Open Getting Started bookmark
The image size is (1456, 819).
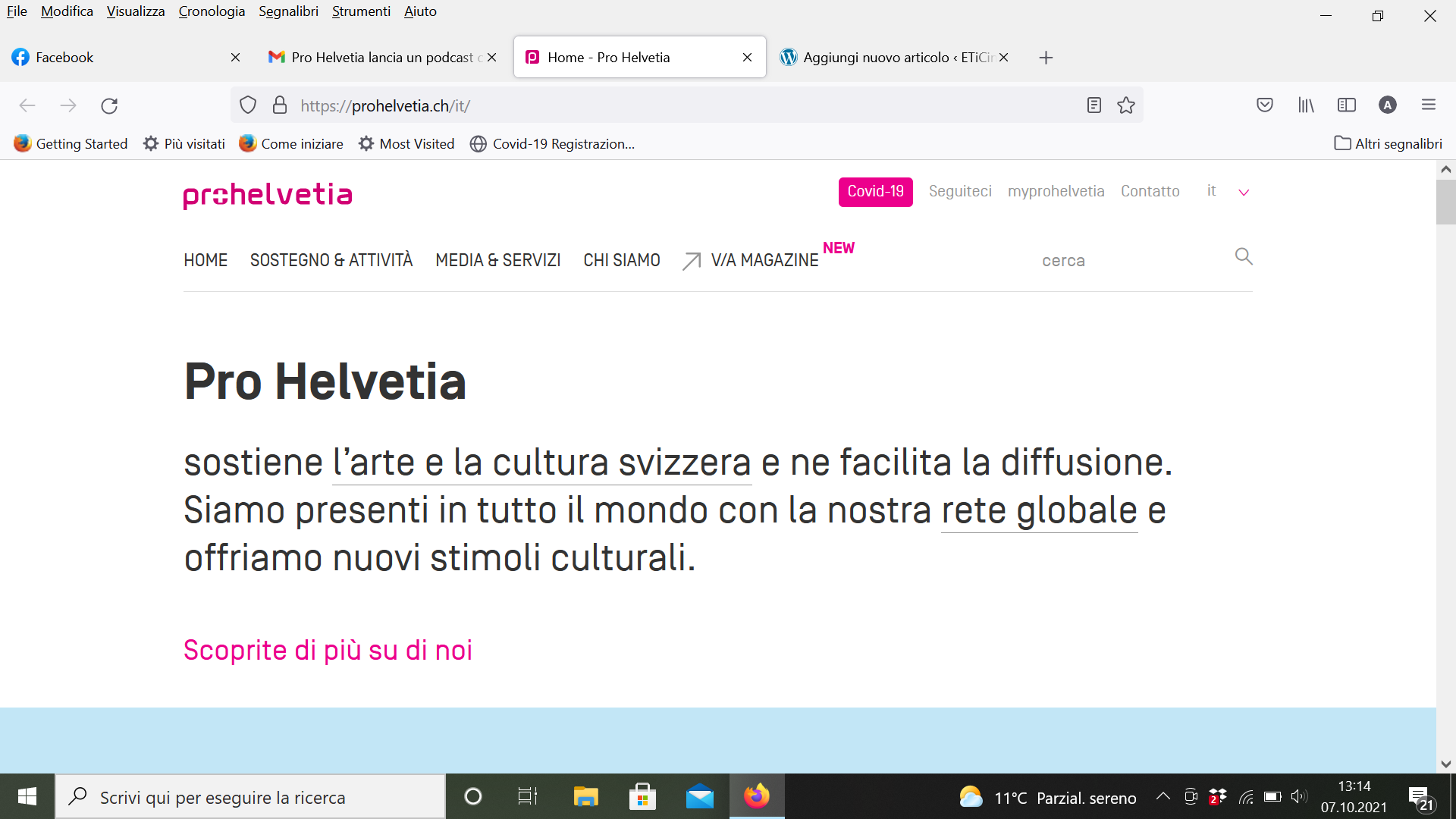71,144
